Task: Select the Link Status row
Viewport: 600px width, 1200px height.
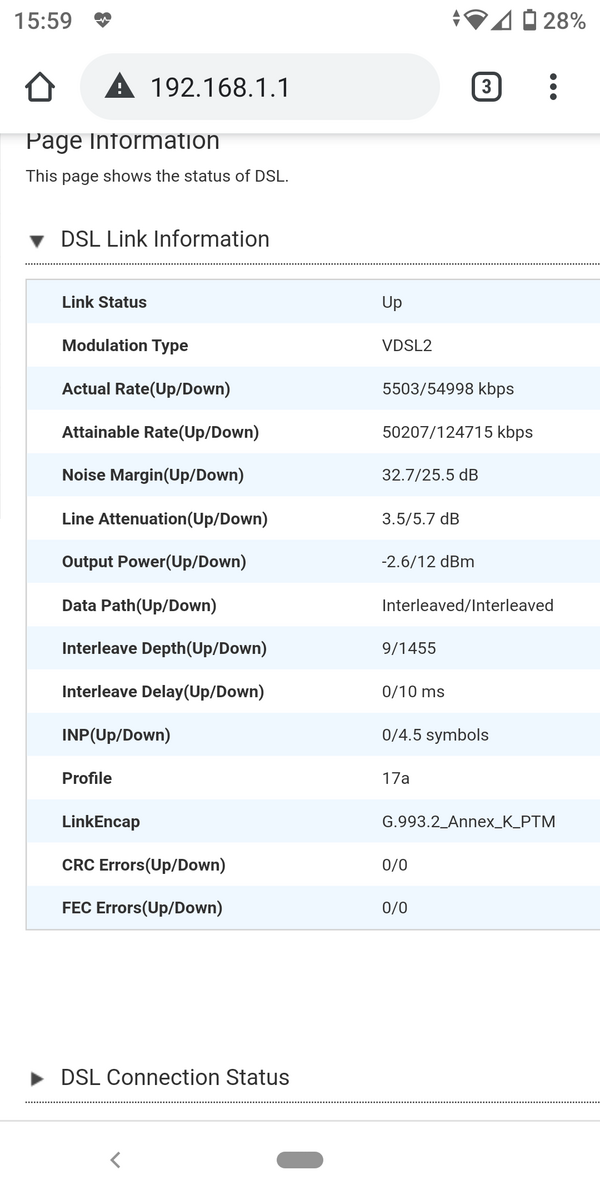Action: click(313, 302)
